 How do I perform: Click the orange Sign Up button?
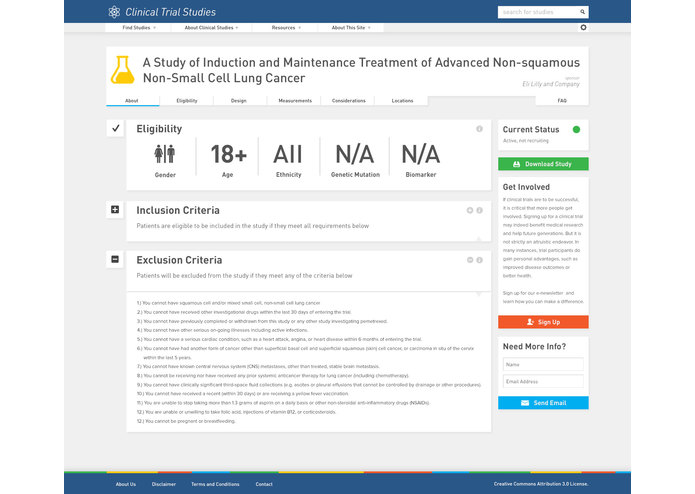click(543, 322)
